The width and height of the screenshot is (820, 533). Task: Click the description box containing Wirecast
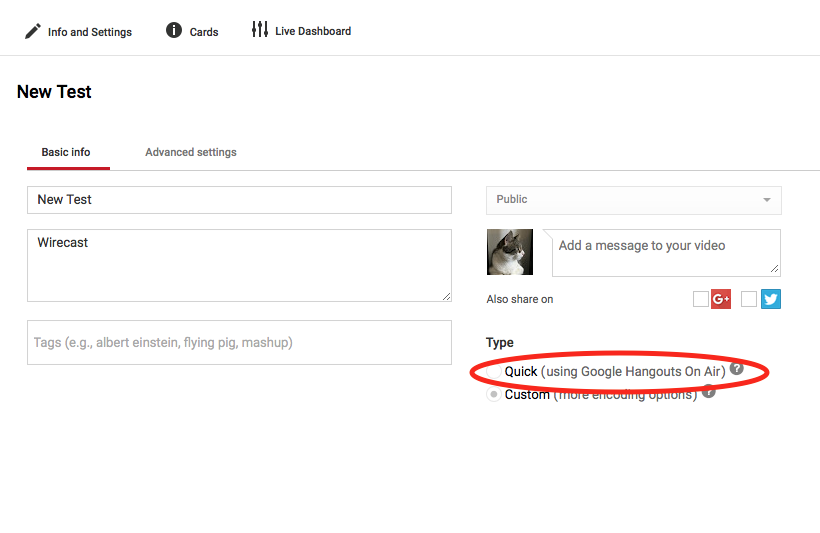pos(239,265)
